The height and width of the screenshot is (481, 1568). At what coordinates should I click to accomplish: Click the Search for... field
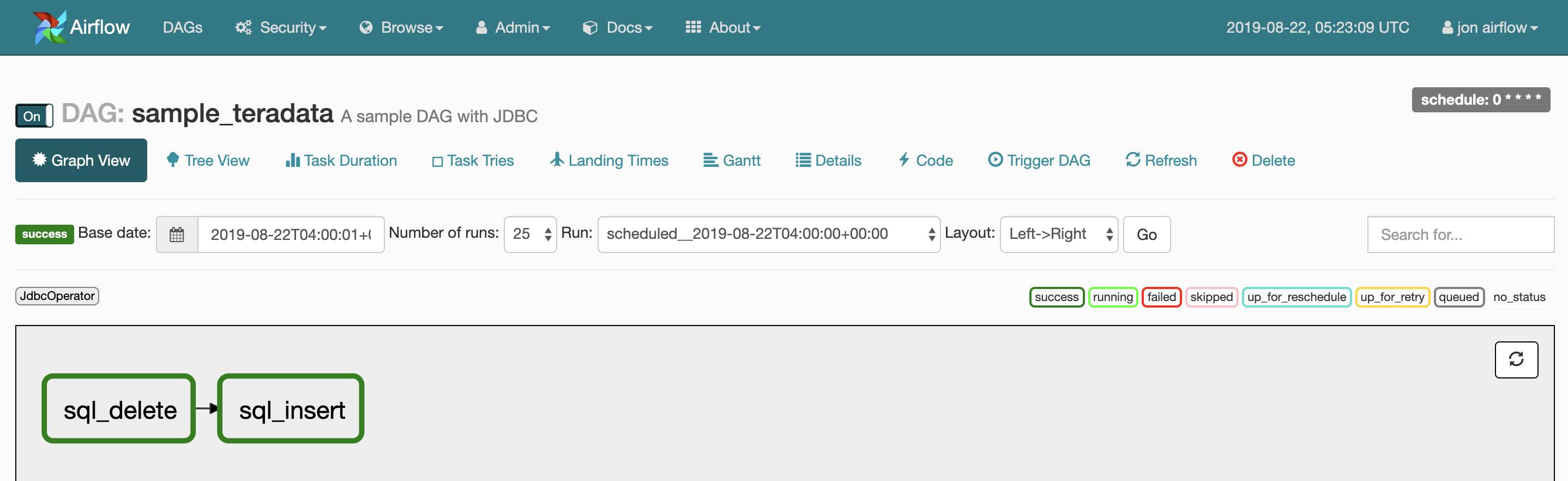(1460, 235)
